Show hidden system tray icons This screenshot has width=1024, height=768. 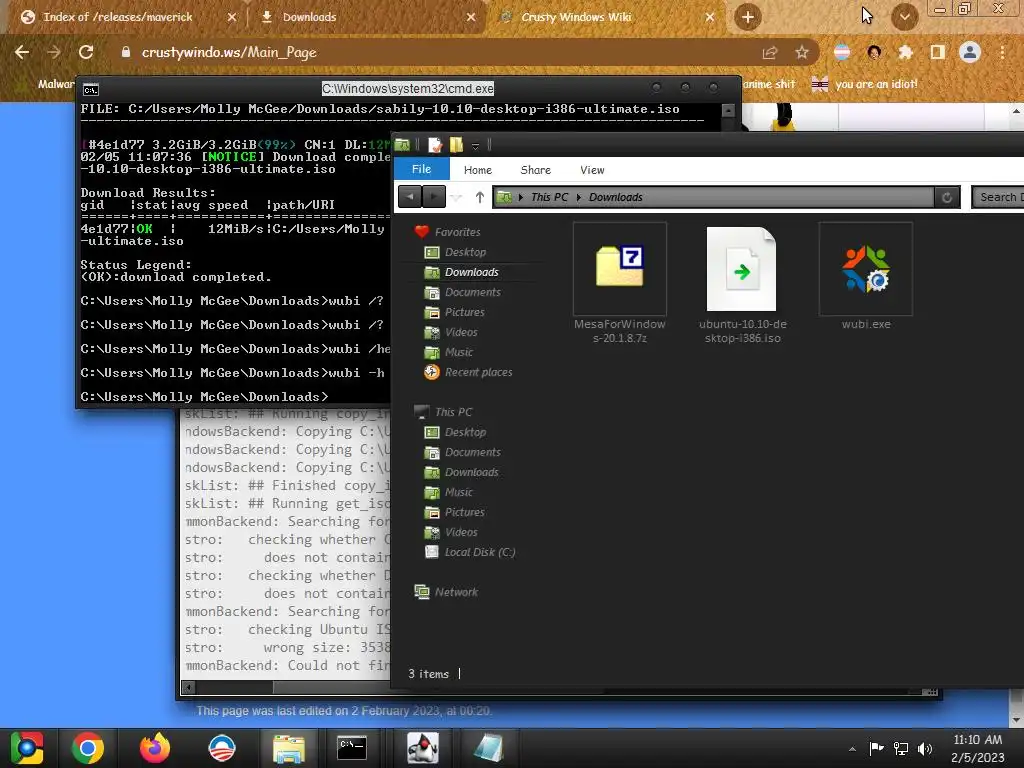click(x=852, y=749)
